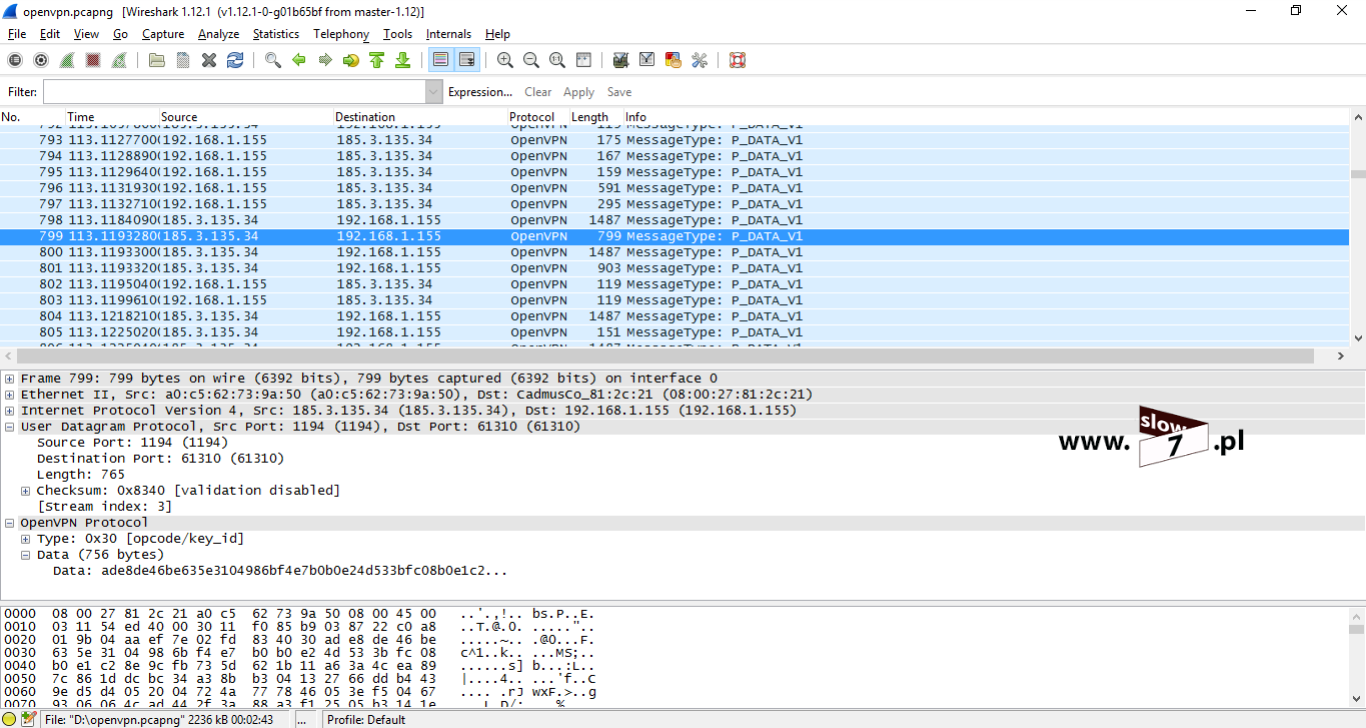Edit capture filter icon
Image resolution: width=1366 pixels, height=728 pixels.
(x=621, y=60)
